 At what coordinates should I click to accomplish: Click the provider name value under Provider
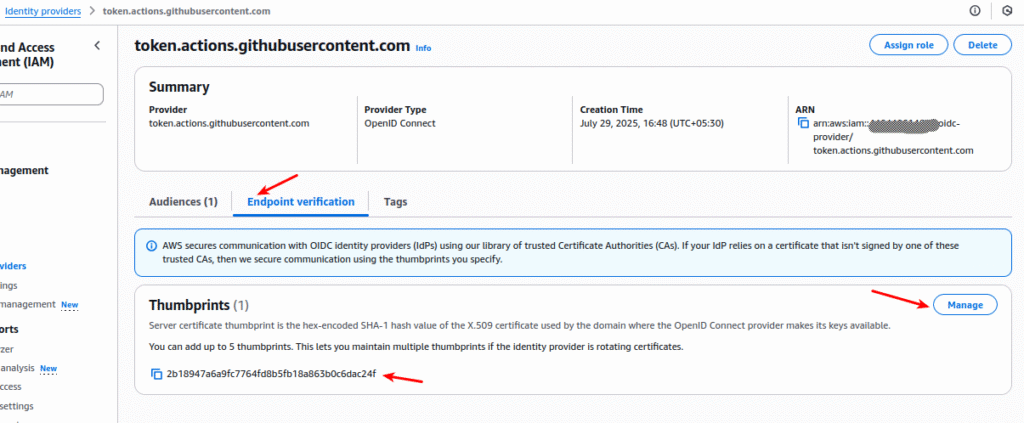pos(229,123)
